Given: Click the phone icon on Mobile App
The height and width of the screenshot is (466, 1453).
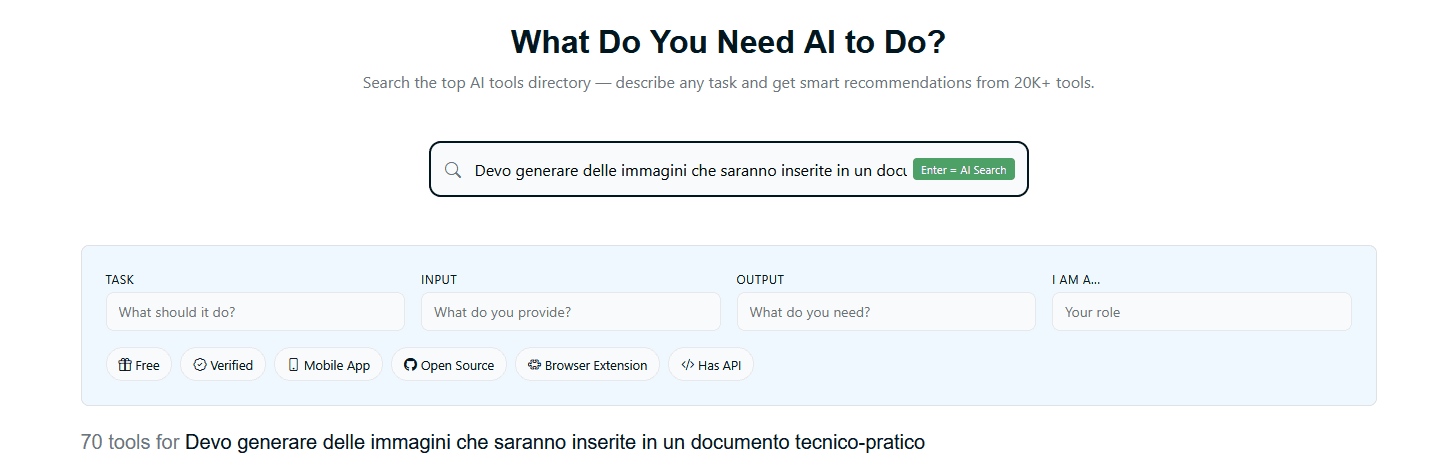Looking at the screenshot, I should click(293, 365).
